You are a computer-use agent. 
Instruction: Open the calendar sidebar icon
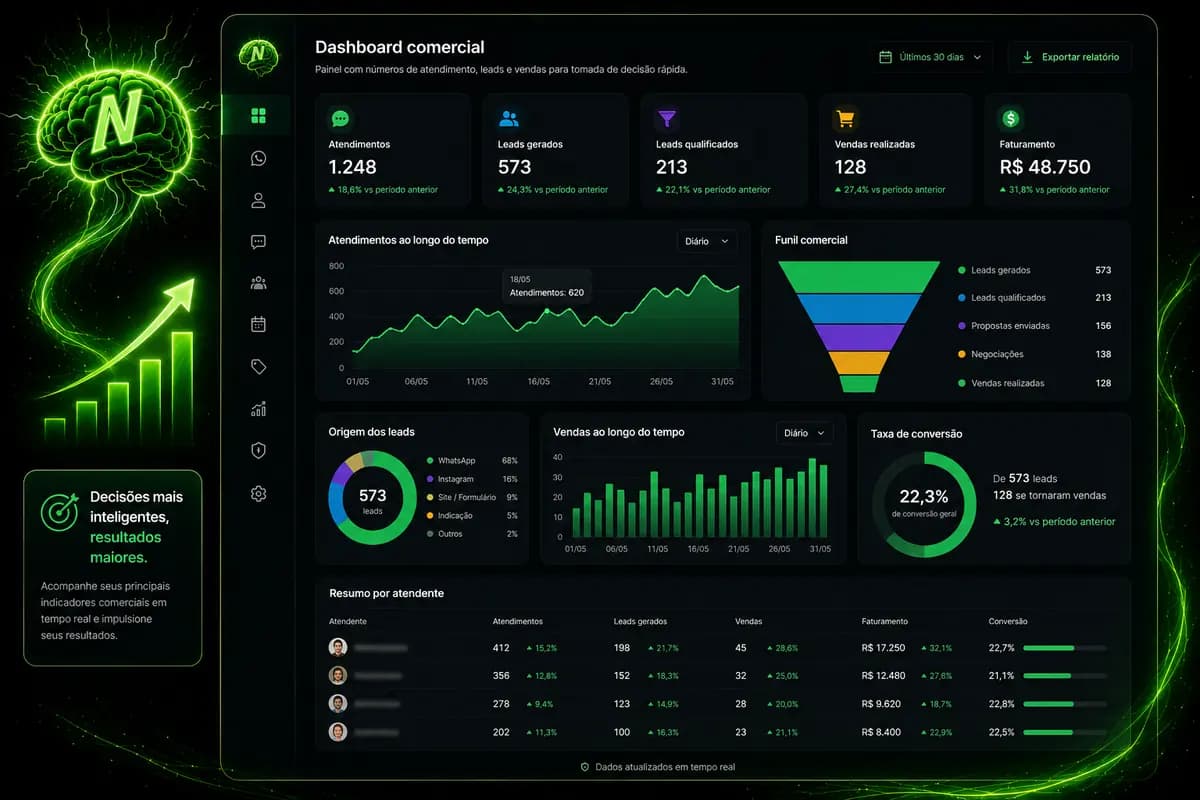coord(258,324)
